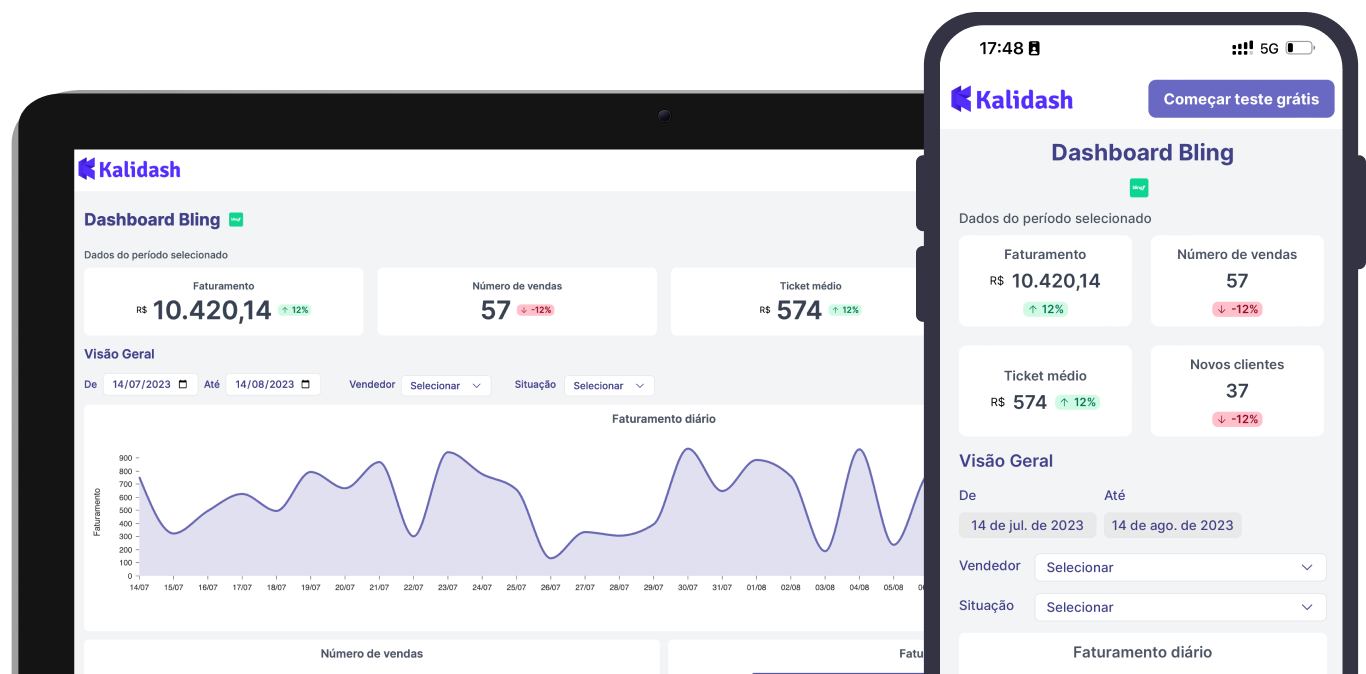This screenshot has height=674, width=1366.
Task: Tap the Visão Geral heading on the phone
Action: 1006,461
